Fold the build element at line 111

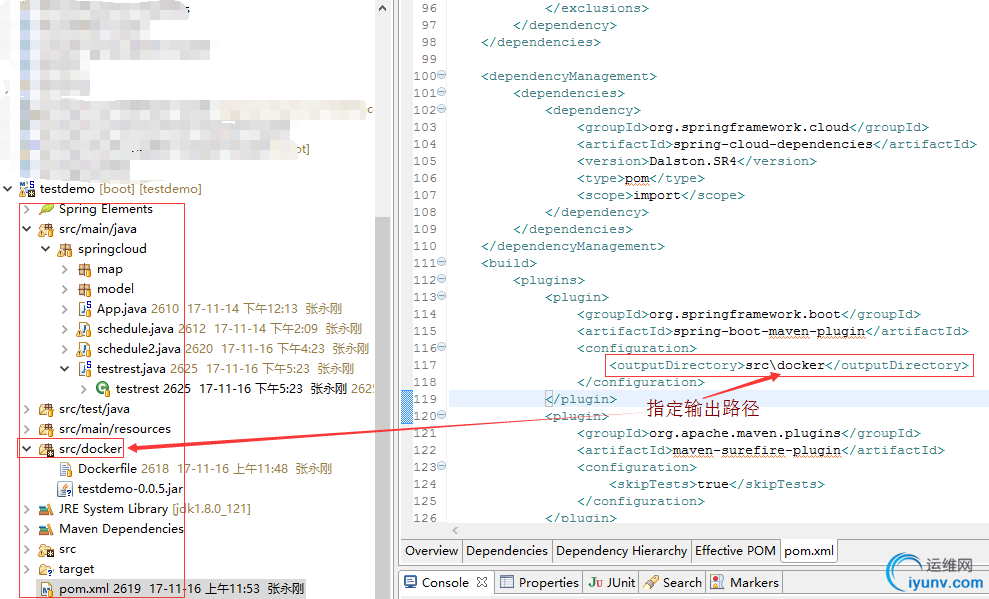[x=442, y=262]
